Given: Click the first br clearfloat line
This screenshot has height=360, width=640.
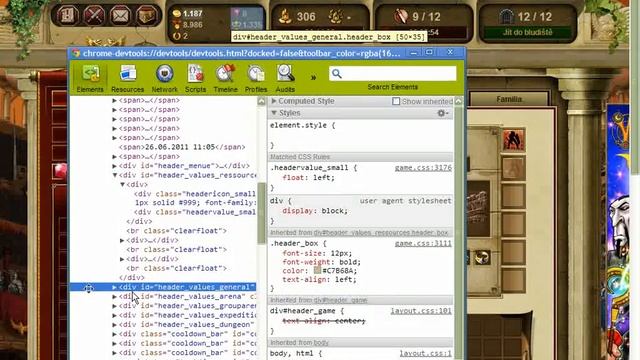Looking at the screenshot, I should point(176,231).
